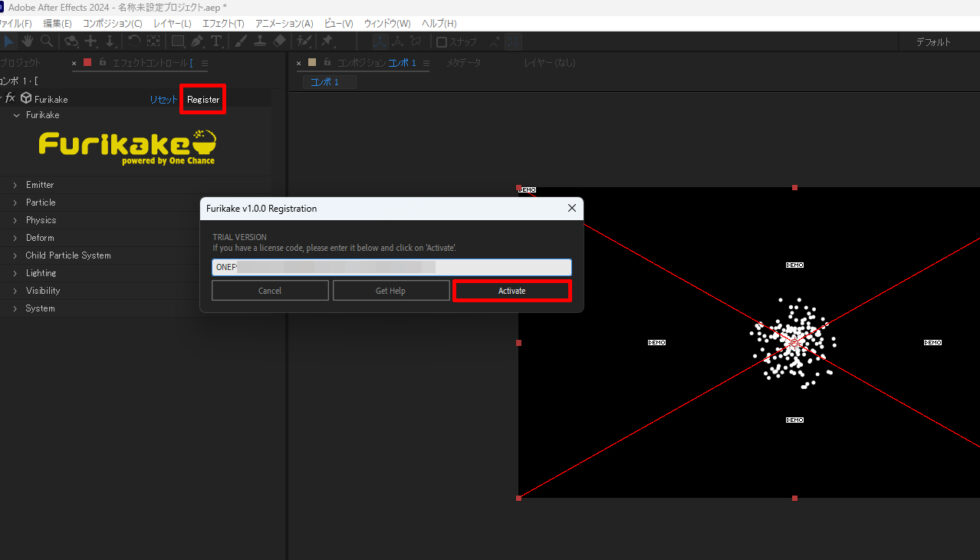Viewport: 980px width, 560px height.
Task: Select the Puppet Pin tool
Action: [x=327, y=42]
